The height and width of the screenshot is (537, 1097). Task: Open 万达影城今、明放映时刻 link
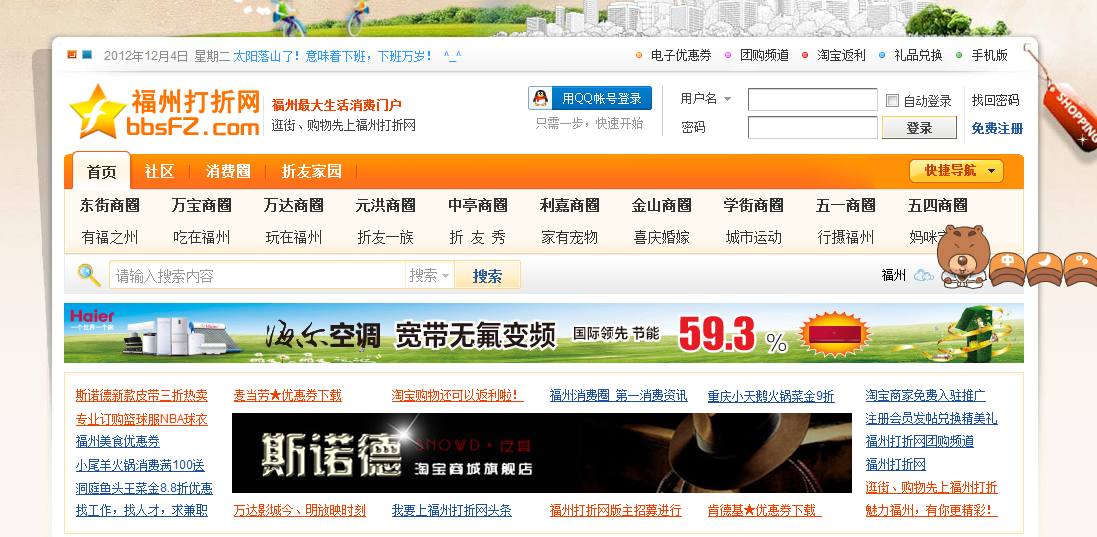pyautogui.click(x=299, y=510)
